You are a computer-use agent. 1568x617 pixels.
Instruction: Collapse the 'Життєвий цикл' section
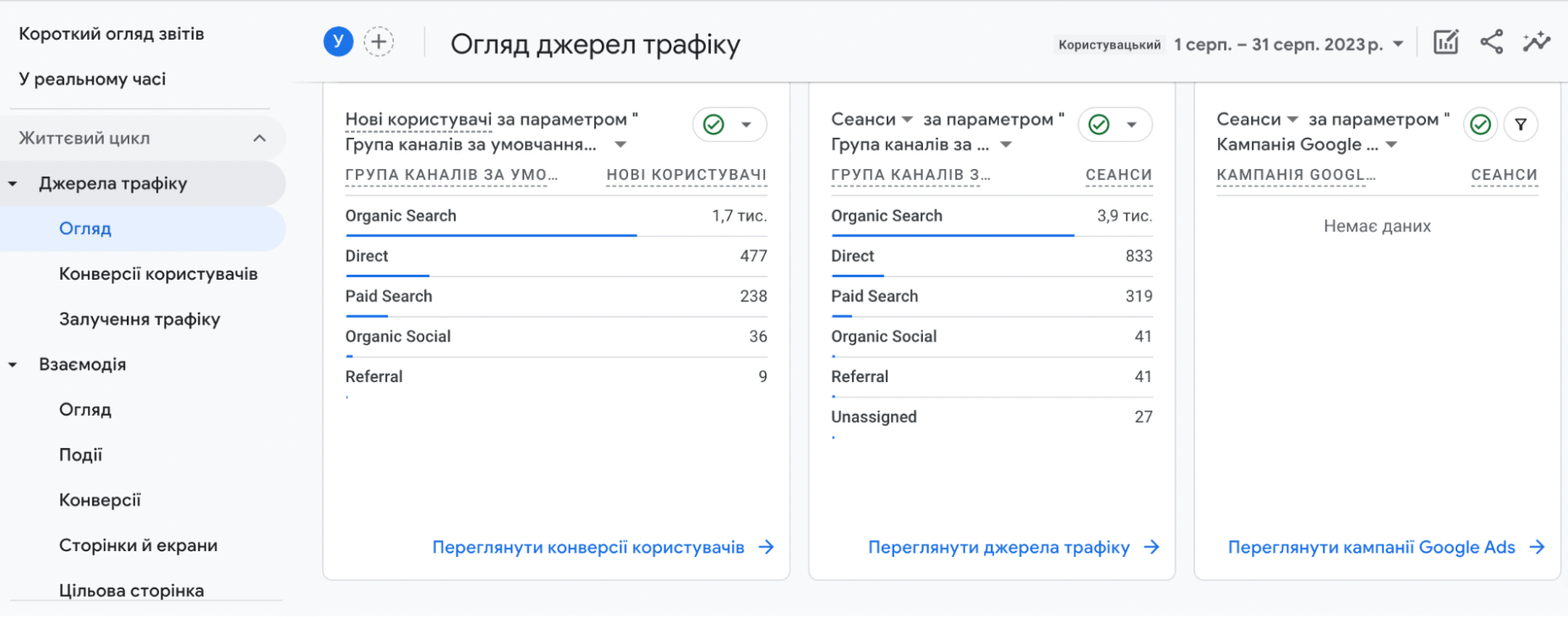pos(260,139)
